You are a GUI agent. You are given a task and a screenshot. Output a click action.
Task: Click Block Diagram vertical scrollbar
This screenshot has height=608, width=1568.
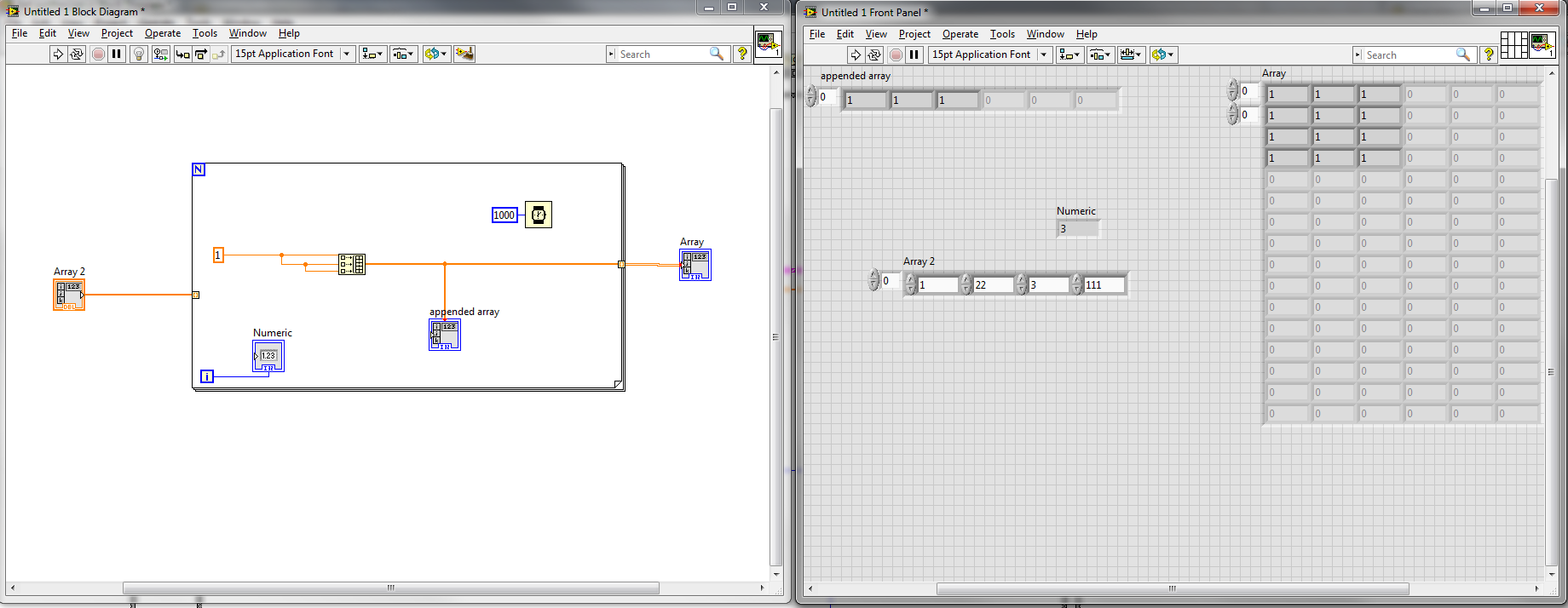click(775, 336)
